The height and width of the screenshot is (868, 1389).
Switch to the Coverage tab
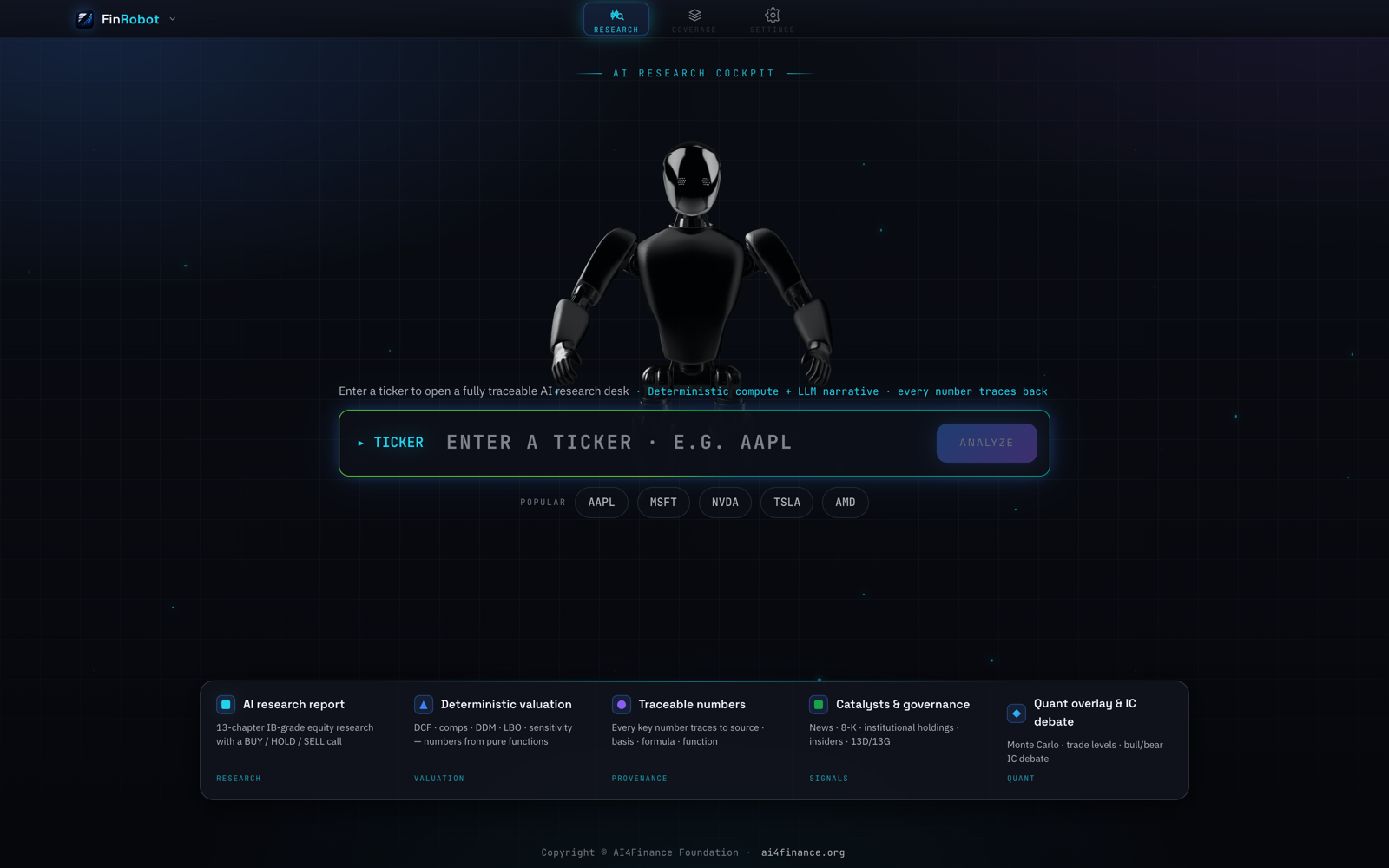click(694, 19)
